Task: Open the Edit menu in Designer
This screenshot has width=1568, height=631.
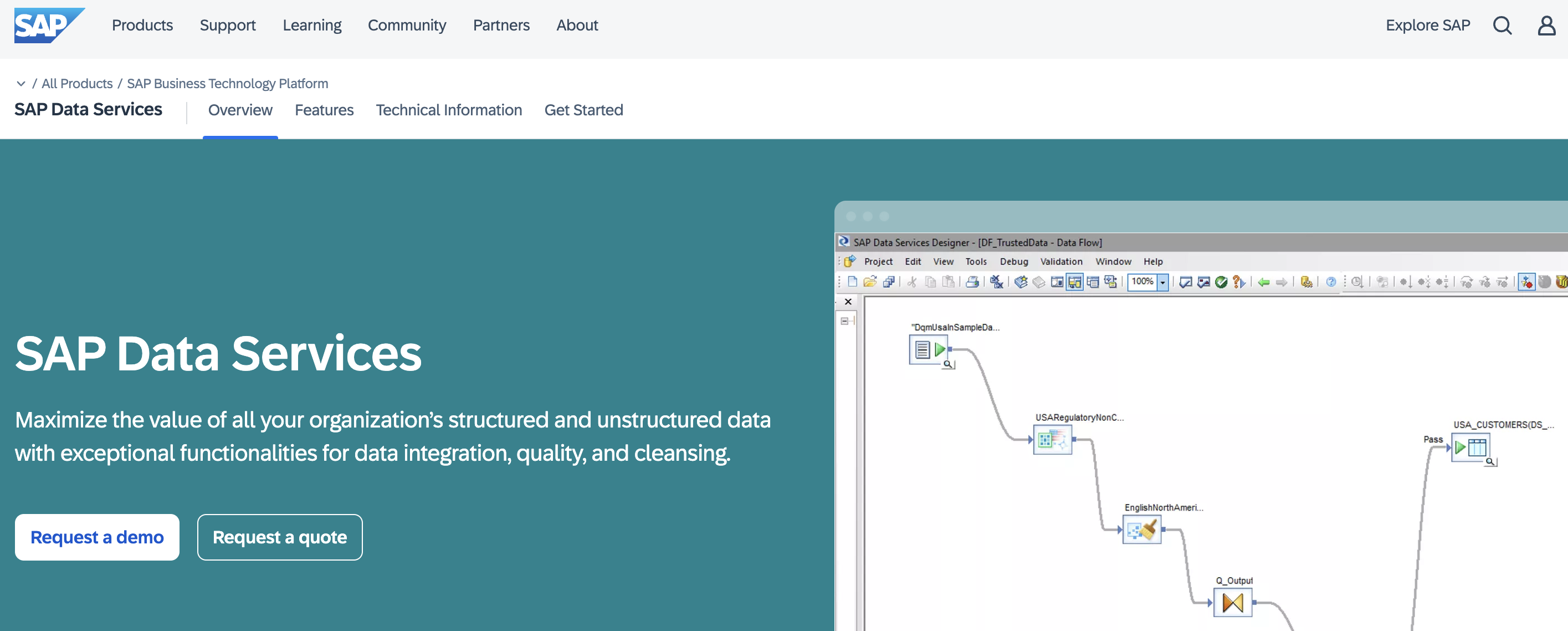Action: [x=913, y=261]
